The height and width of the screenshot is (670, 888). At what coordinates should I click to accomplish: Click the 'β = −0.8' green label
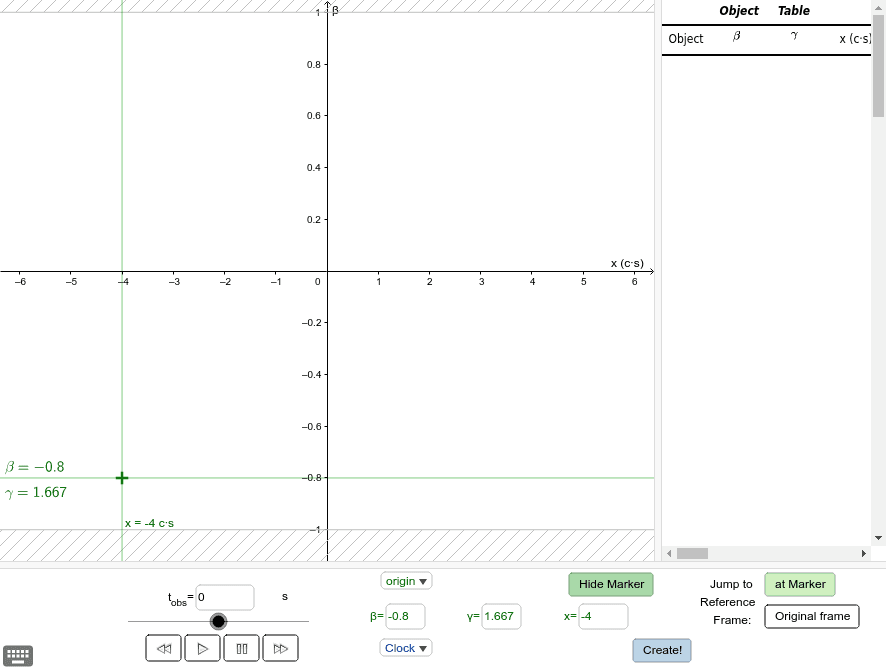click(35, 467)
